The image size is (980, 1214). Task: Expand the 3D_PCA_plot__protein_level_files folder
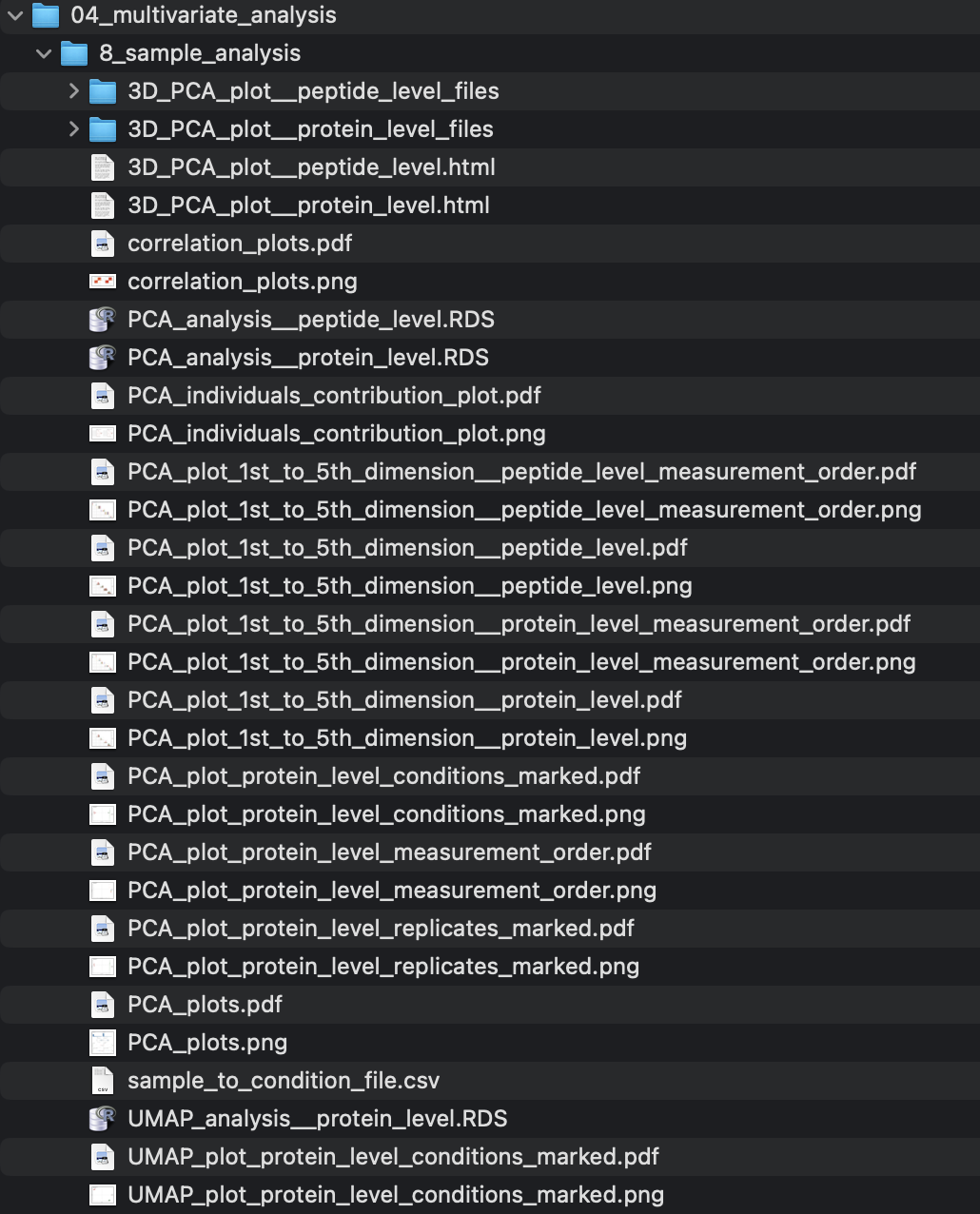click(x=73, y=129)
